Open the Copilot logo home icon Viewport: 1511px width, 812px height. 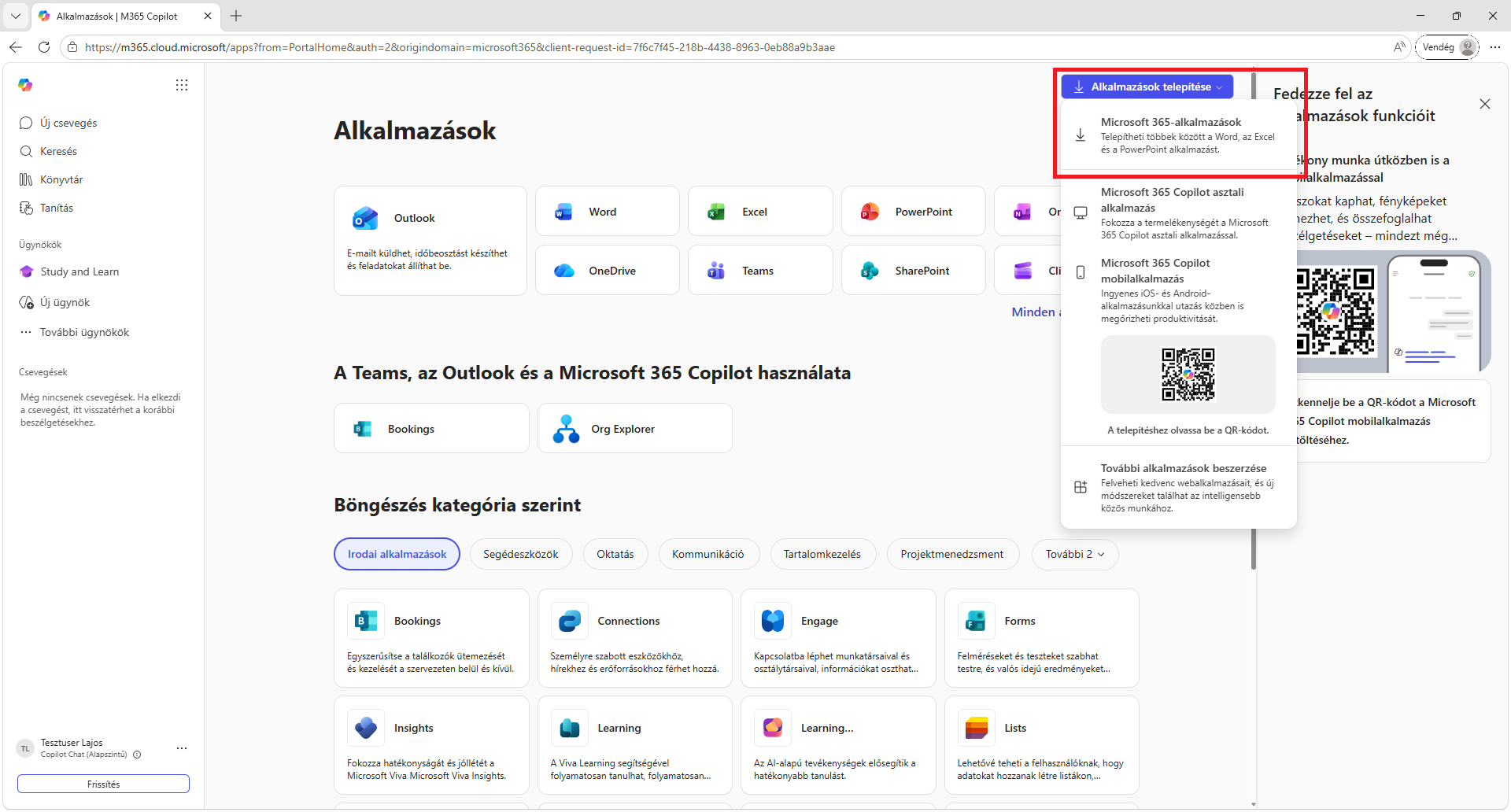pyautogui.click(x=25, y=85)
